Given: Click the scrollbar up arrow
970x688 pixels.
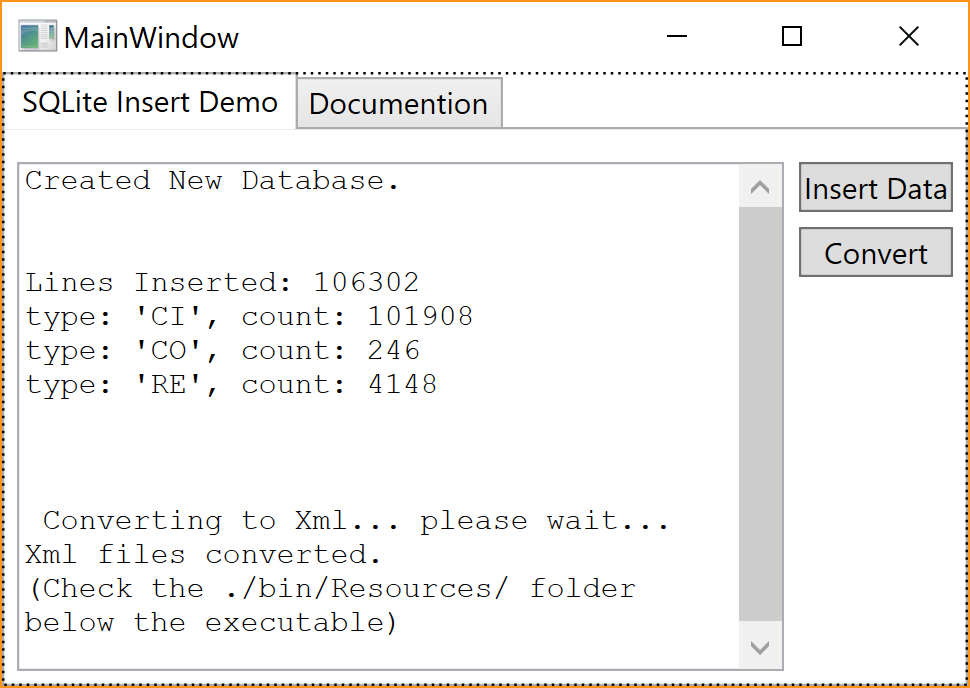Looking at the screenshot, I should click(760, 186).
